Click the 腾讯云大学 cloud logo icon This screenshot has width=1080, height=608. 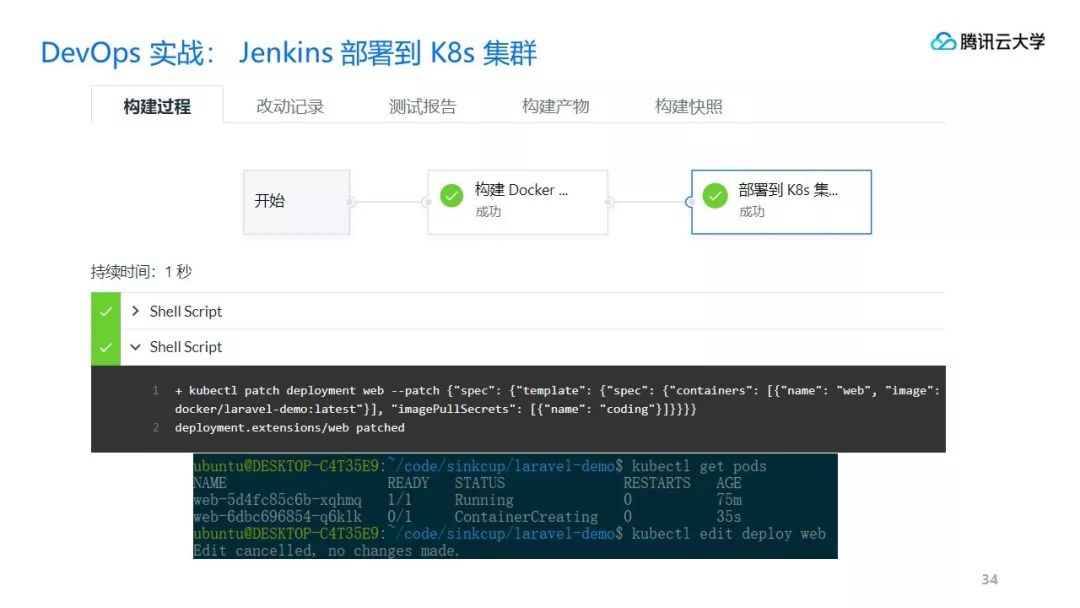(943, 42)
